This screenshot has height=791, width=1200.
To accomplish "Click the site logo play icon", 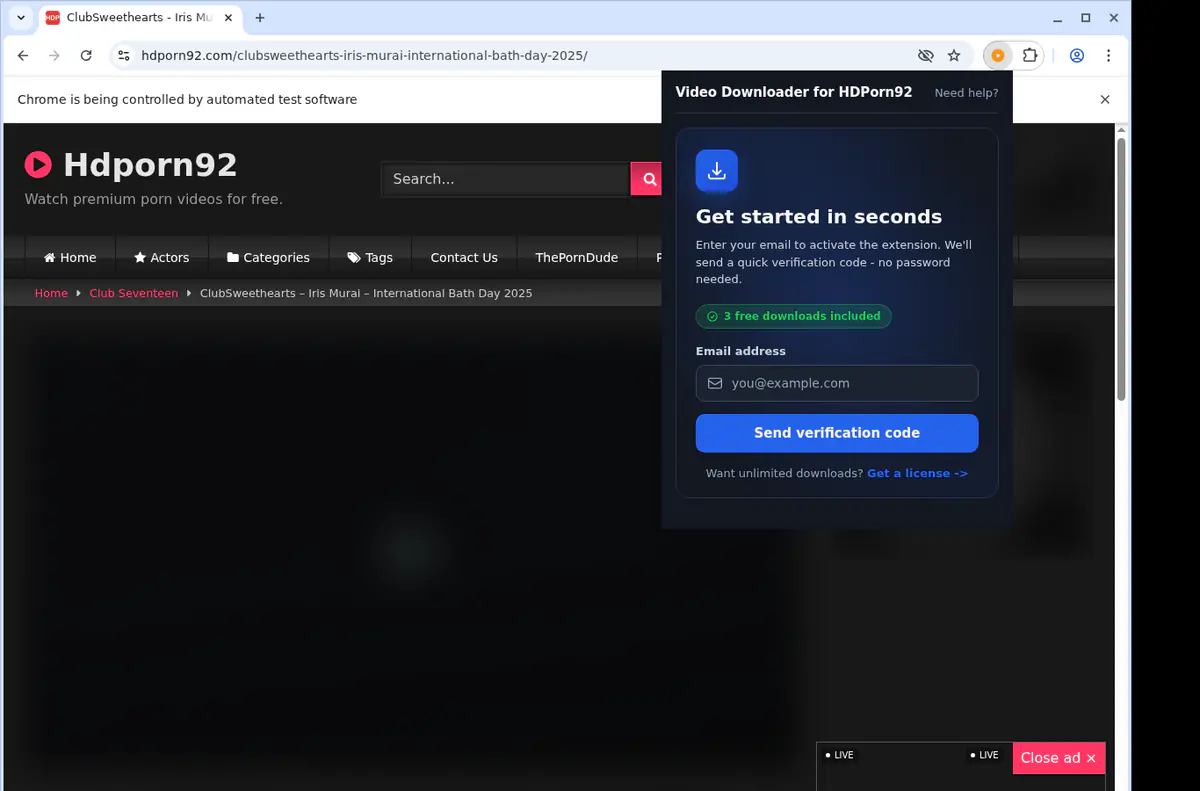I will [x=38, y=164].
